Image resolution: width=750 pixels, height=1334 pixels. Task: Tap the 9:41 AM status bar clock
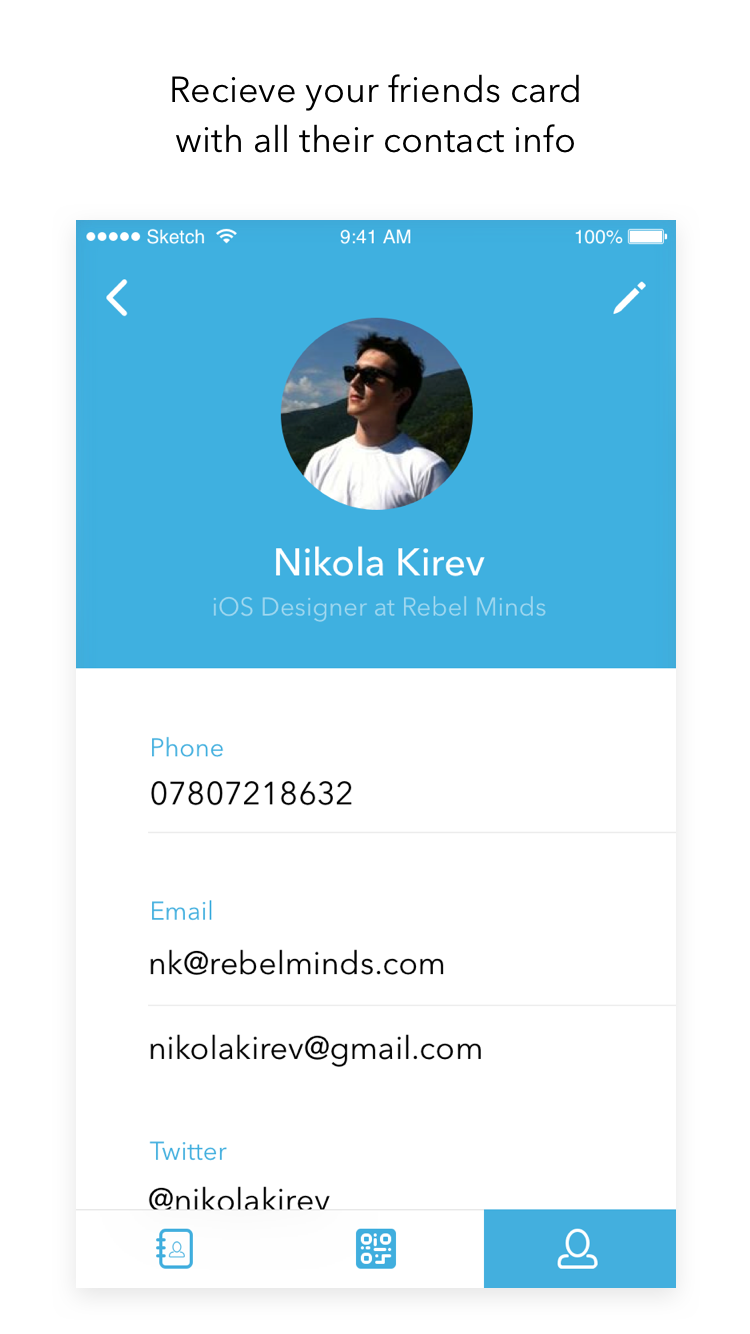click(x=376, y=237)
